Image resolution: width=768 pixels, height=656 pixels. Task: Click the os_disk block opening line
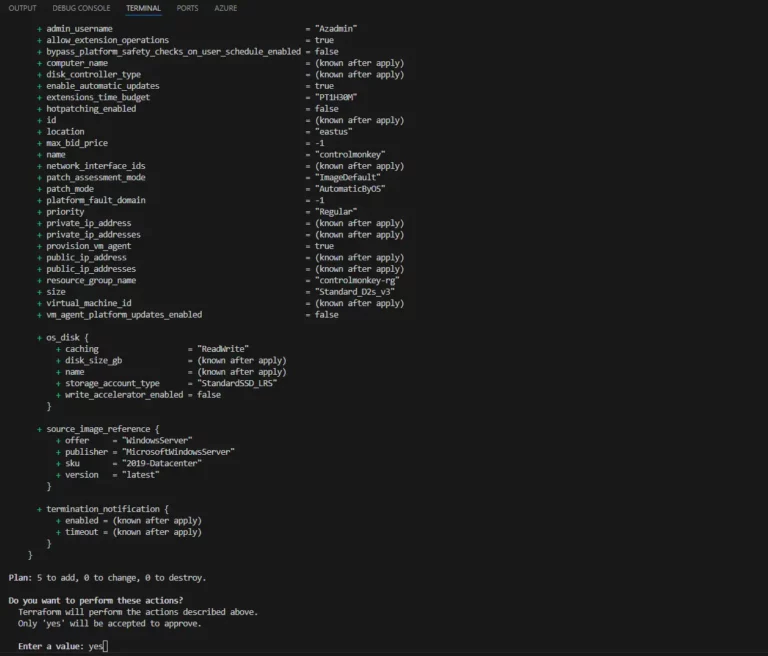(63, 337)
